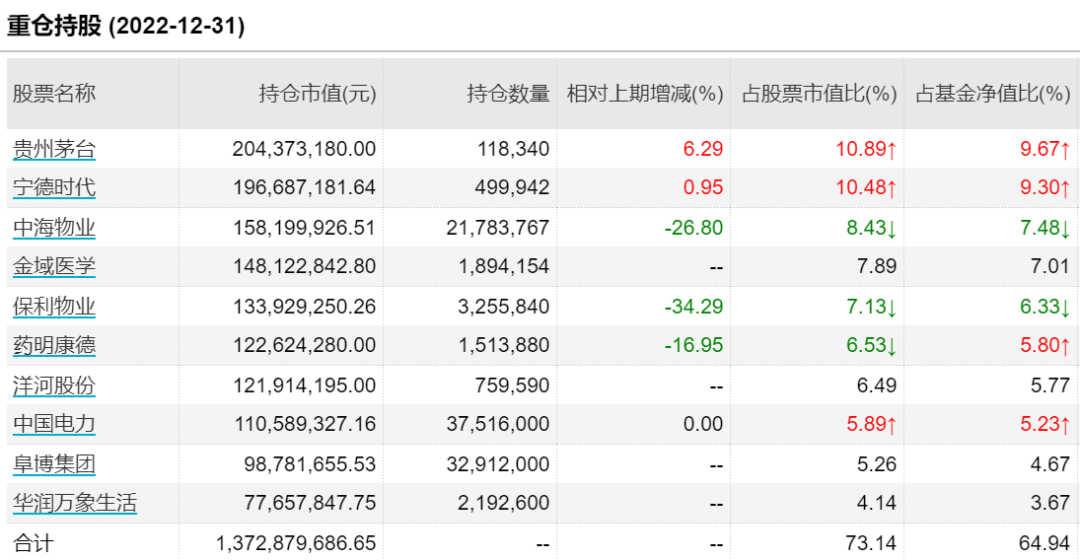The height and width of the screenshot is (560, 1080).
Task: Select holding quantity 21,783,767
Action: pyautogui.click(x=498, y=227)
